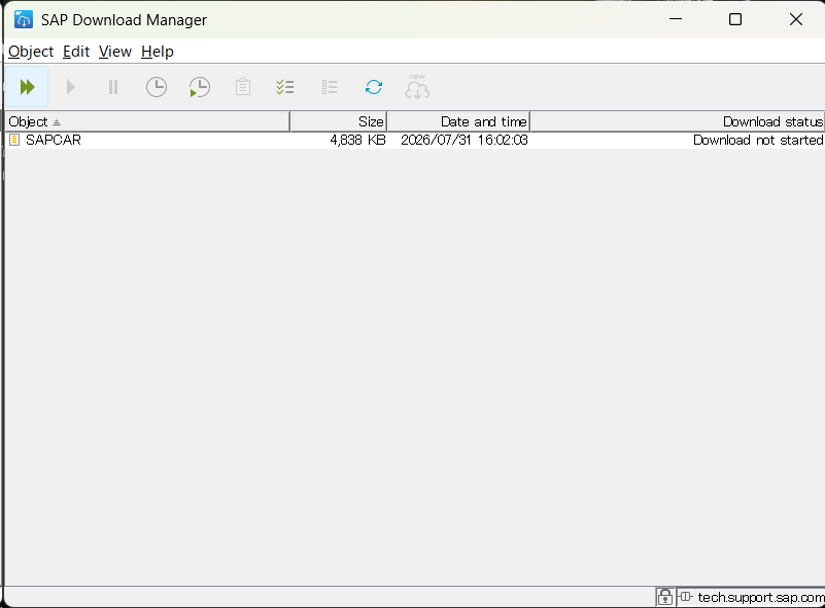Click the SAP Download Manager title icon
Image resolution: width=825 pixels, height=608 pixels.
tap(23, 19)
